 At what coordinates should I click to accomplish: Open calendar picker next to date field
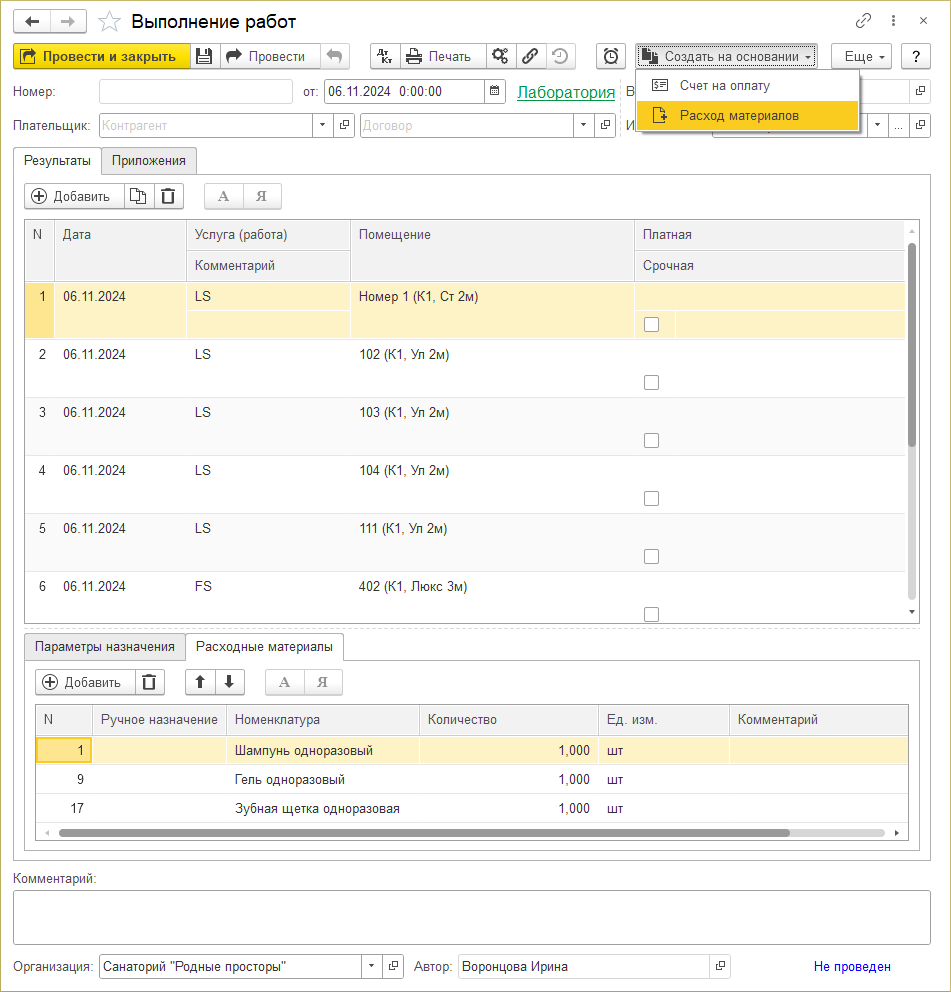[x=495, y=92]
